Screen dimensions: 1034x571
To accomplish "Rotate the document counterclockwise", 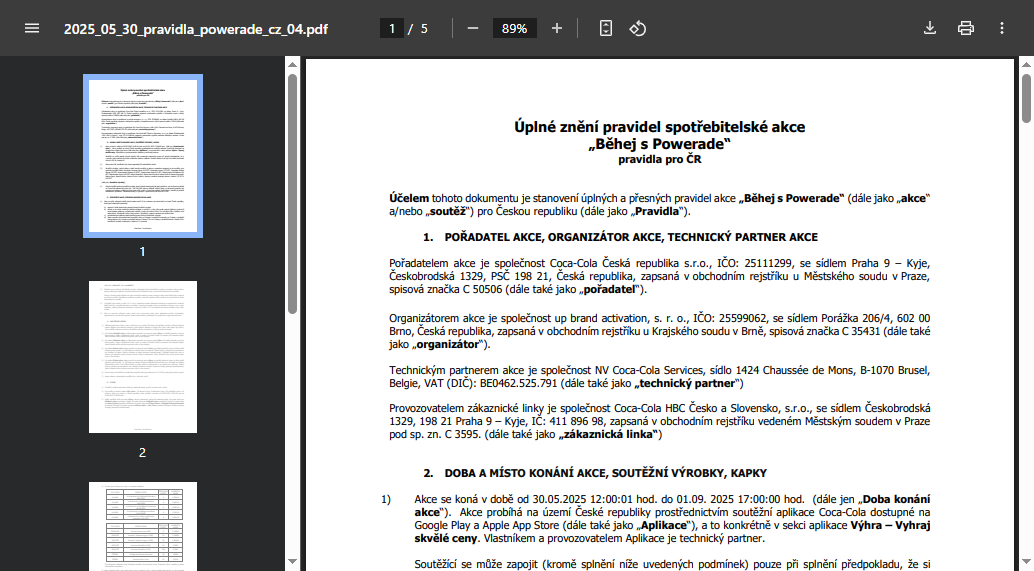I will [x=637, y=28].
